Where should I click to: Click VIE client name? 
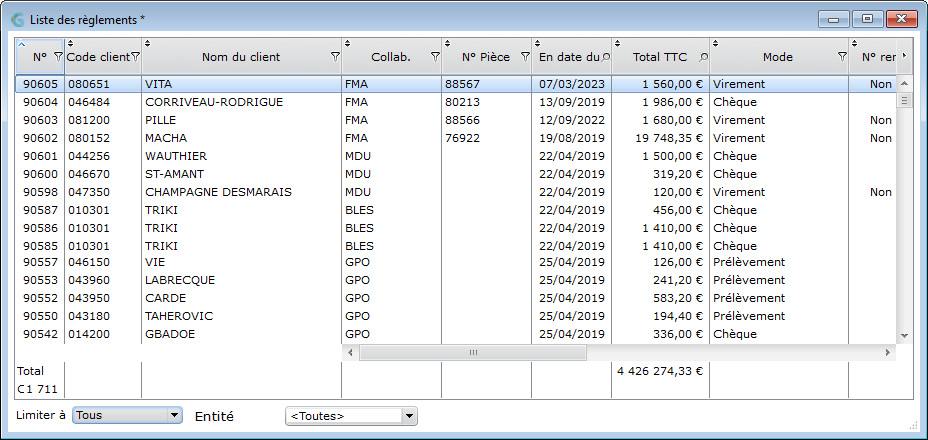coord(155,262)
